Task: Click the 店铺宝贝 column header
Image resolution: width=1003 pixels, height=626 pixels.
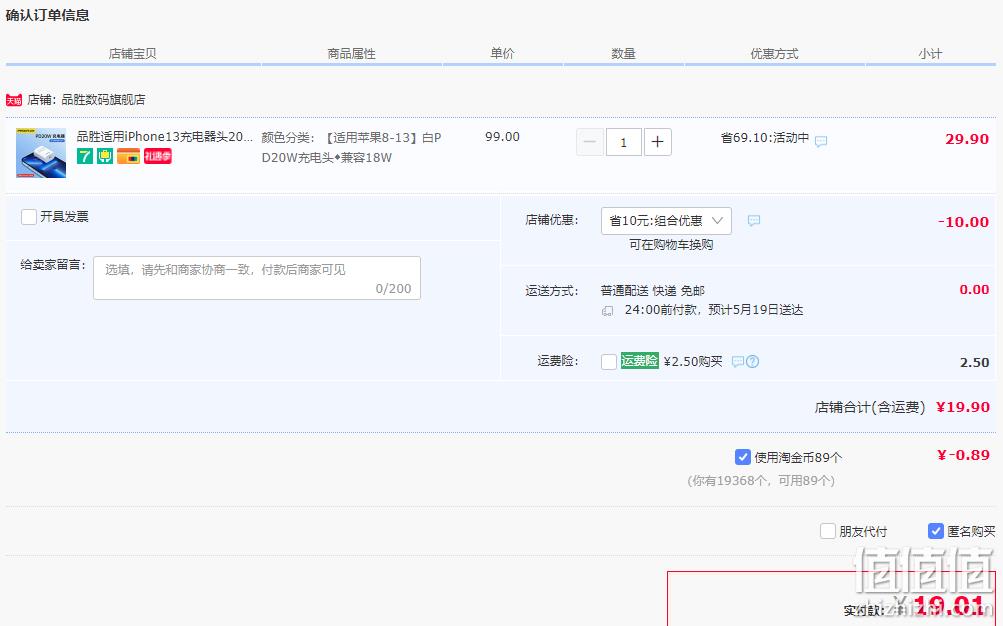Action: coord(132,54)
